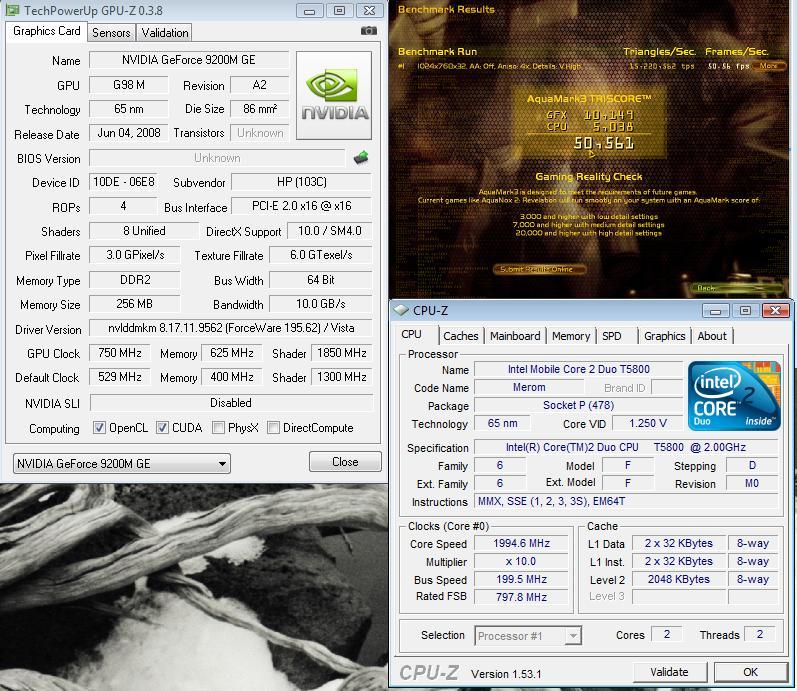Screen dimensions: 797x691
Task: Click the Core Speed 1994.6 MHz value
Action: click(522, 543)
